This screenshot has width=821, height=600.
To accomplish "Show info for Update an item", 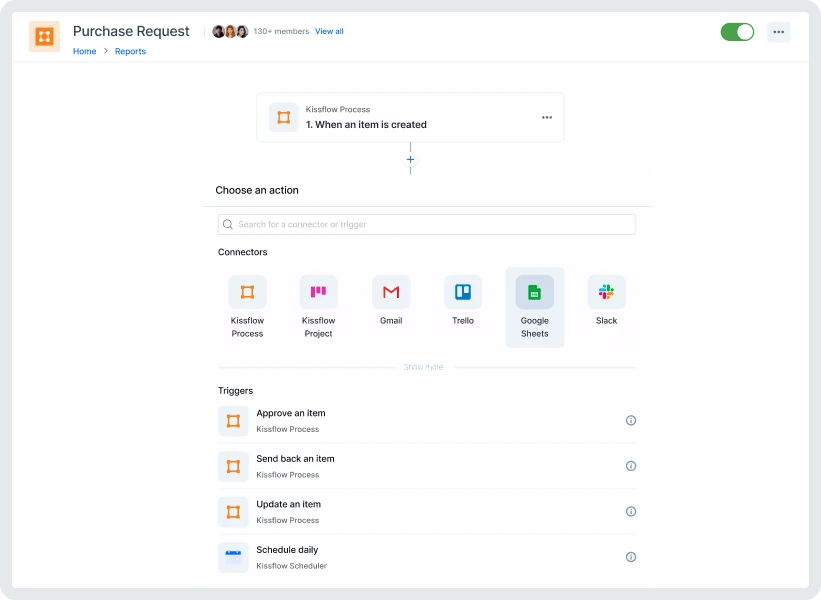I will coord(631,512).
